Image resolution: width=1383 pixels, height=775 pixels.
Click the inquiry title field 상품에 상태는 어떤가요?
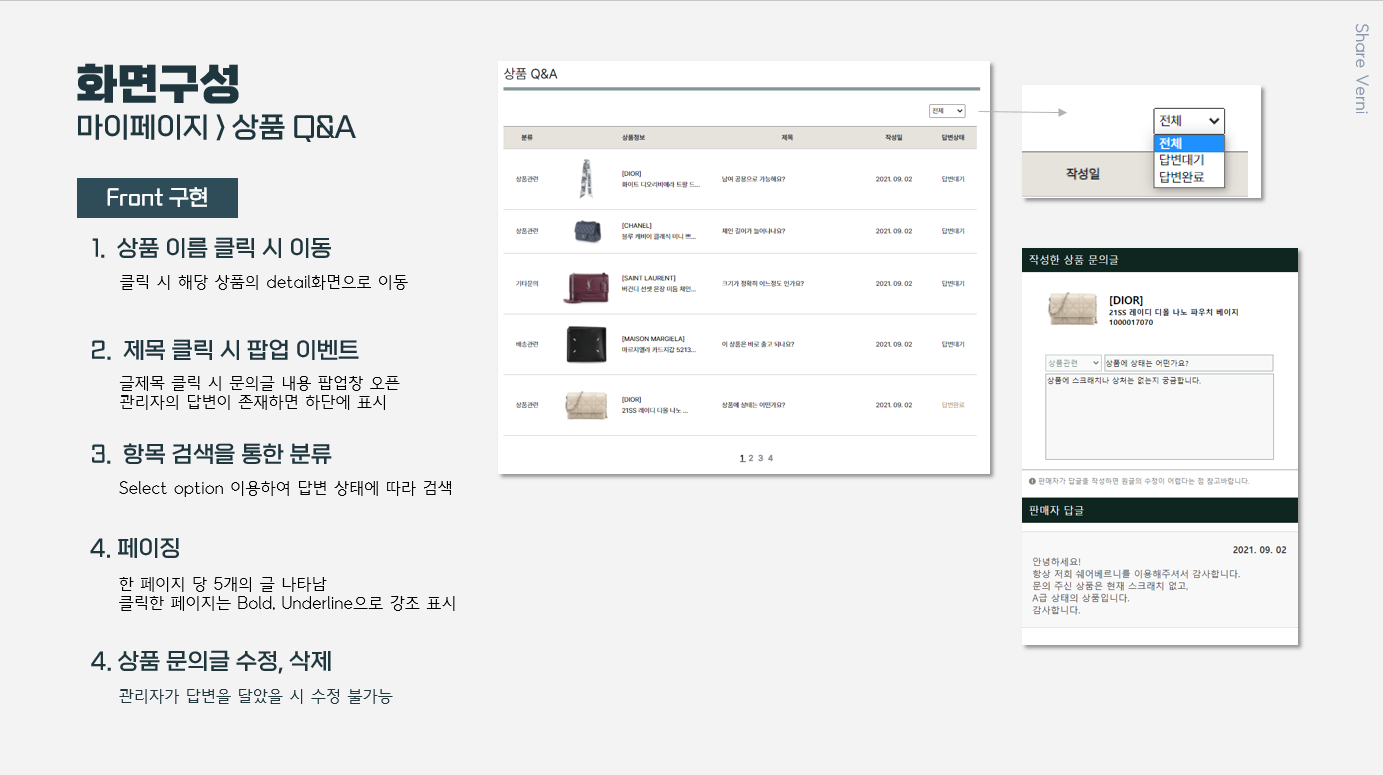click(1188, 363)
